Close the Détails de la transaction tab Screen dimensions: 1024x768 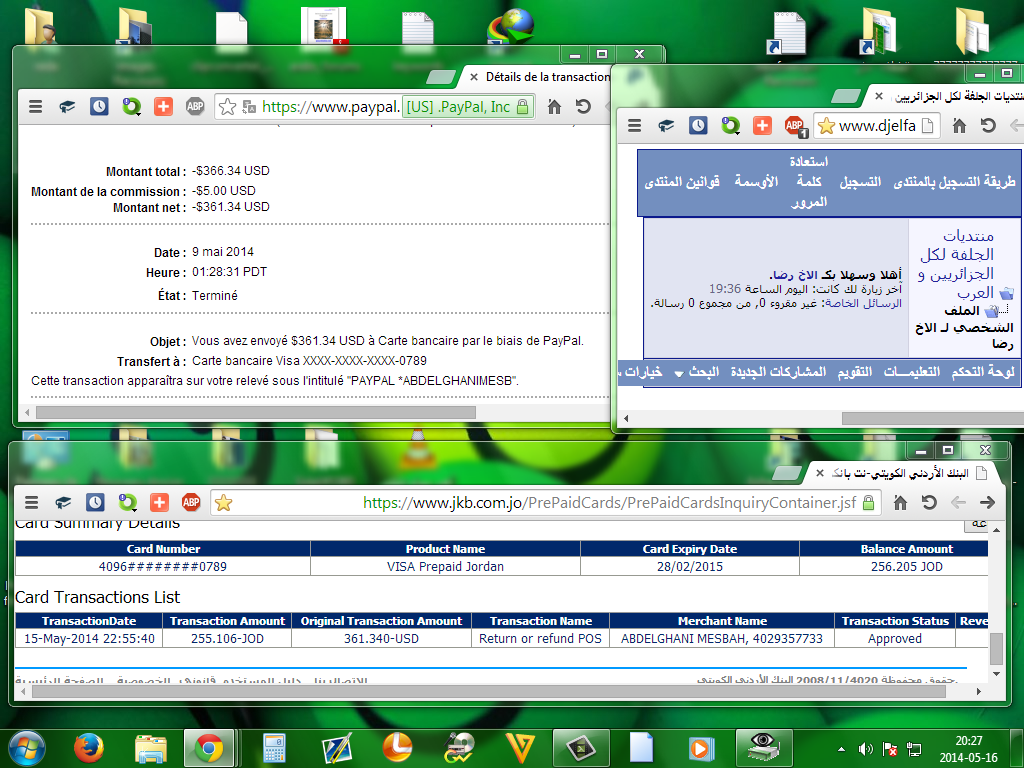tap(474, 77)
